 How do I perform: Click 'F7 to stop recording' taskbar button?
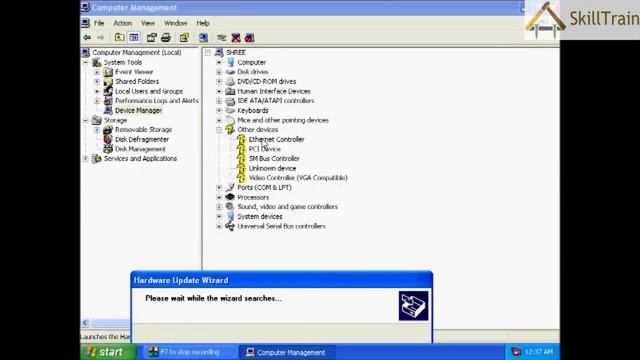pyautogui.click(x=191, y=352)
